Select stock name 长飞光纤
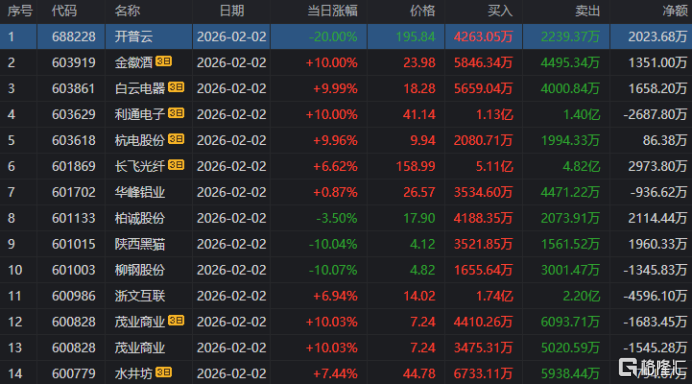The image size is (693, 384). 140,166
